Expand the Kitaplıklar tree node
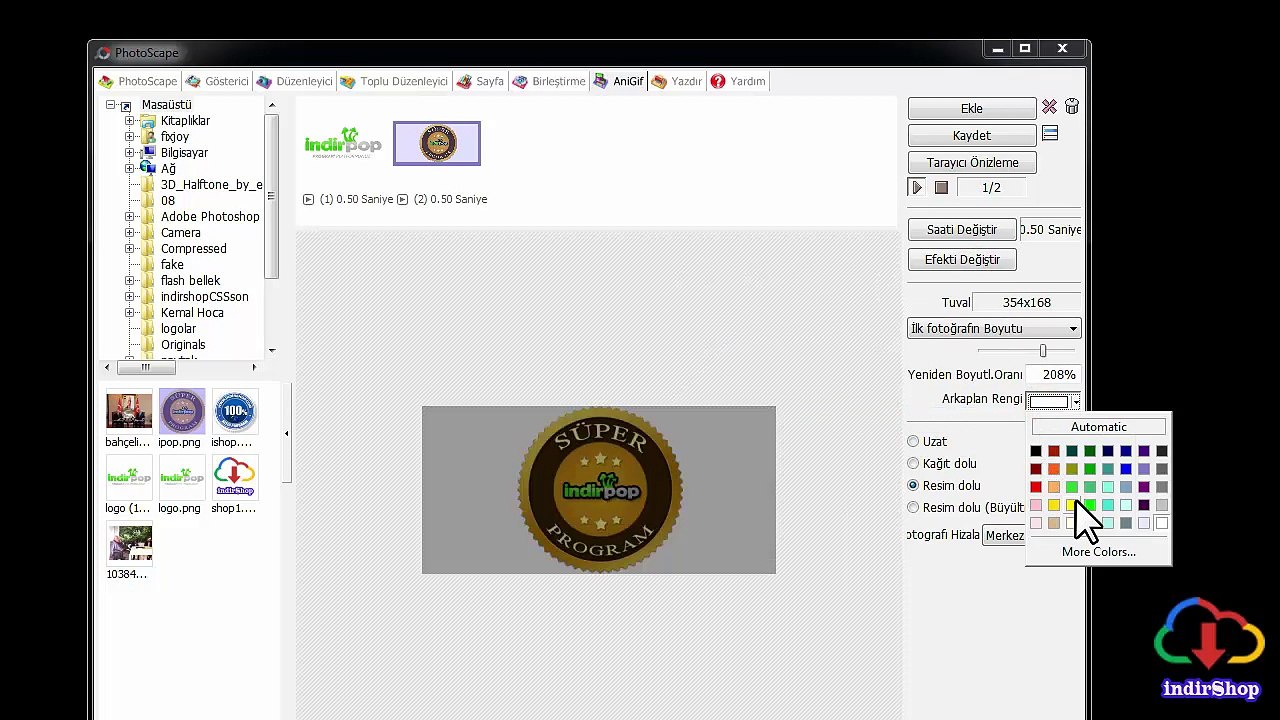 tap(129, 121)
